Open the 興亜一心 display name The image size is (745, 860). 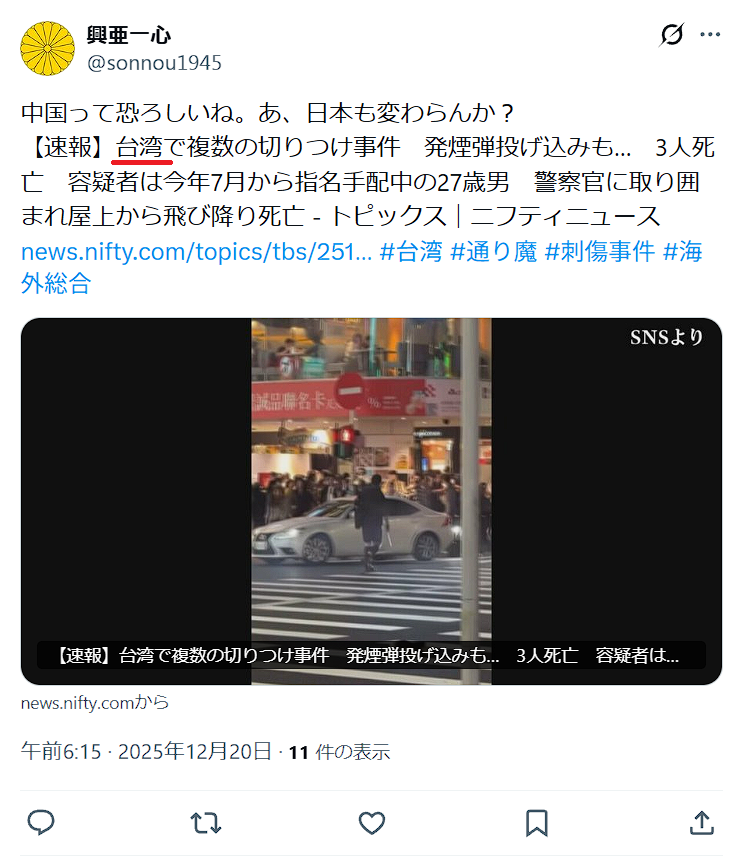pyautogui.click(x=129, y=35)
